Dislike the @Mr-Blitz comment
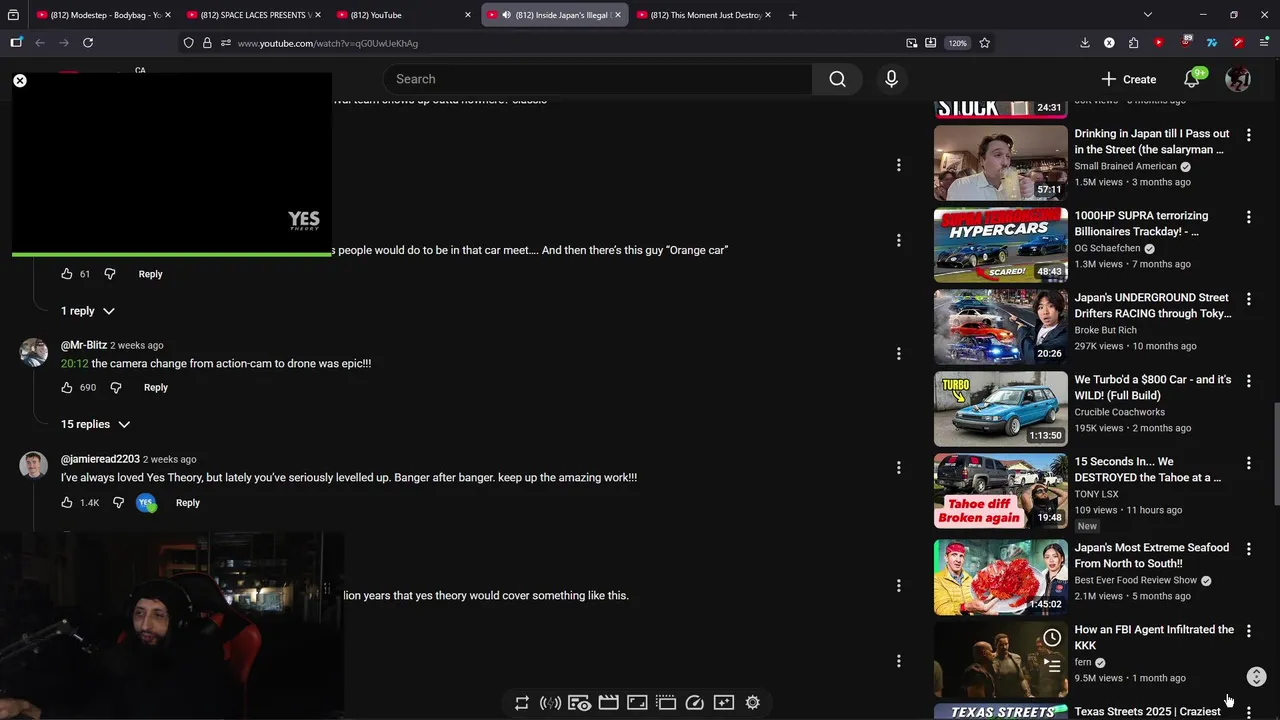This screenshot has width=1280, height=720. (115, 387)
